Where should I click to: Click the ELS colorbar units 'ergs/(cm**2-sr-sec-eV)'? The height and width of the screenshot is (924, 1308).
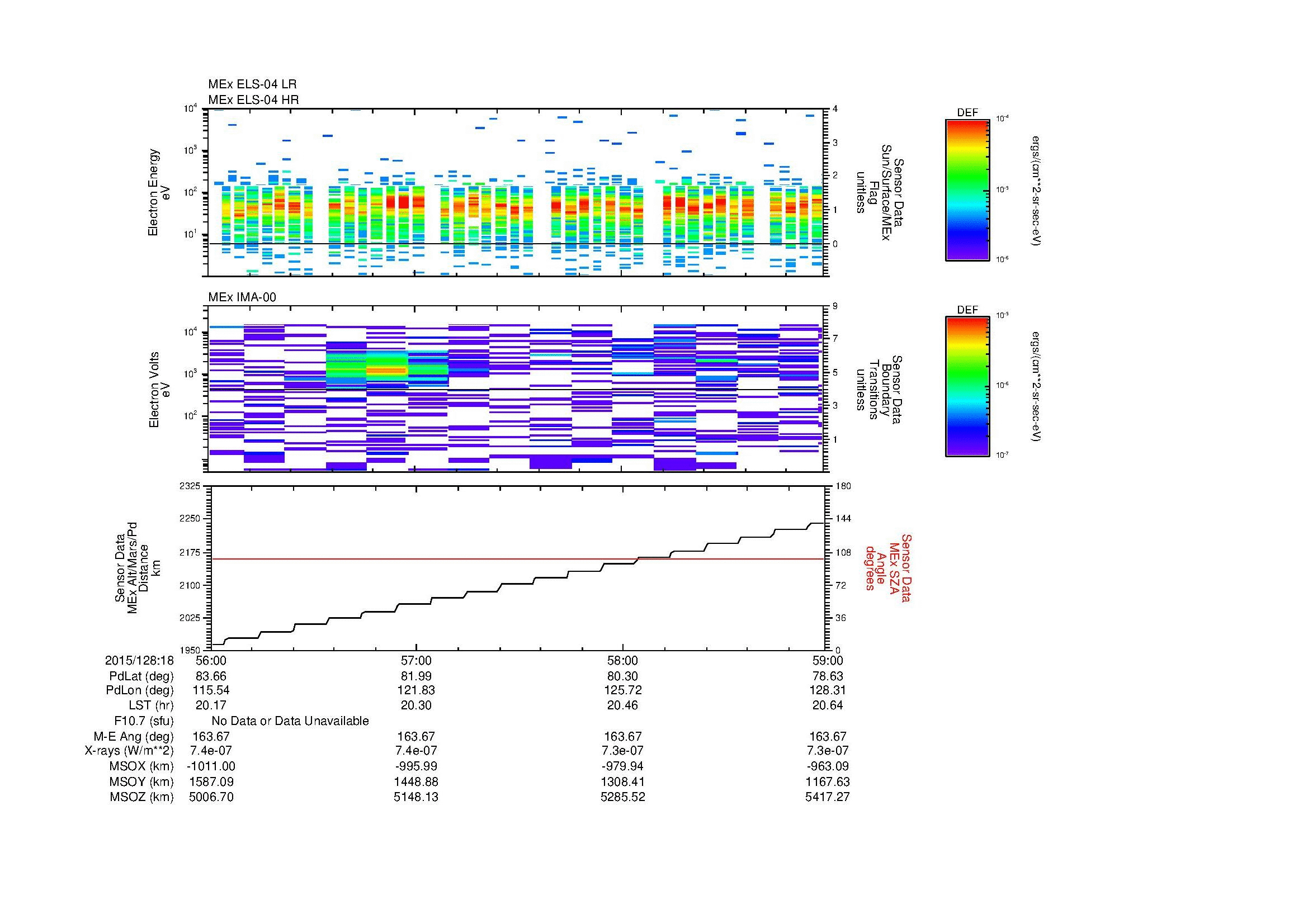click(1036, 190)
